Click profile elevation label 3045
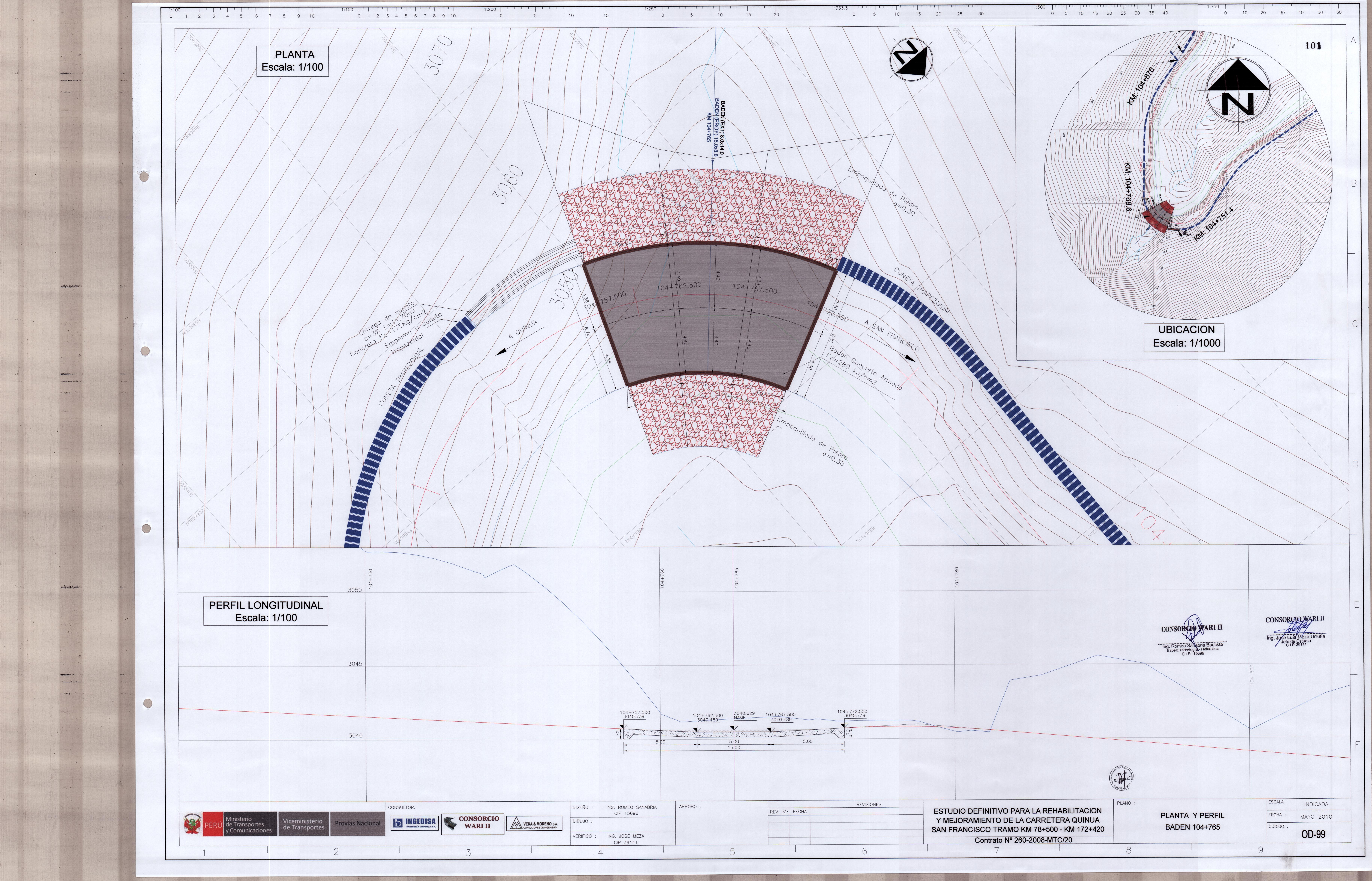Screen dimensions: 1372x881 pyautogui.click(x=355, y=664)
